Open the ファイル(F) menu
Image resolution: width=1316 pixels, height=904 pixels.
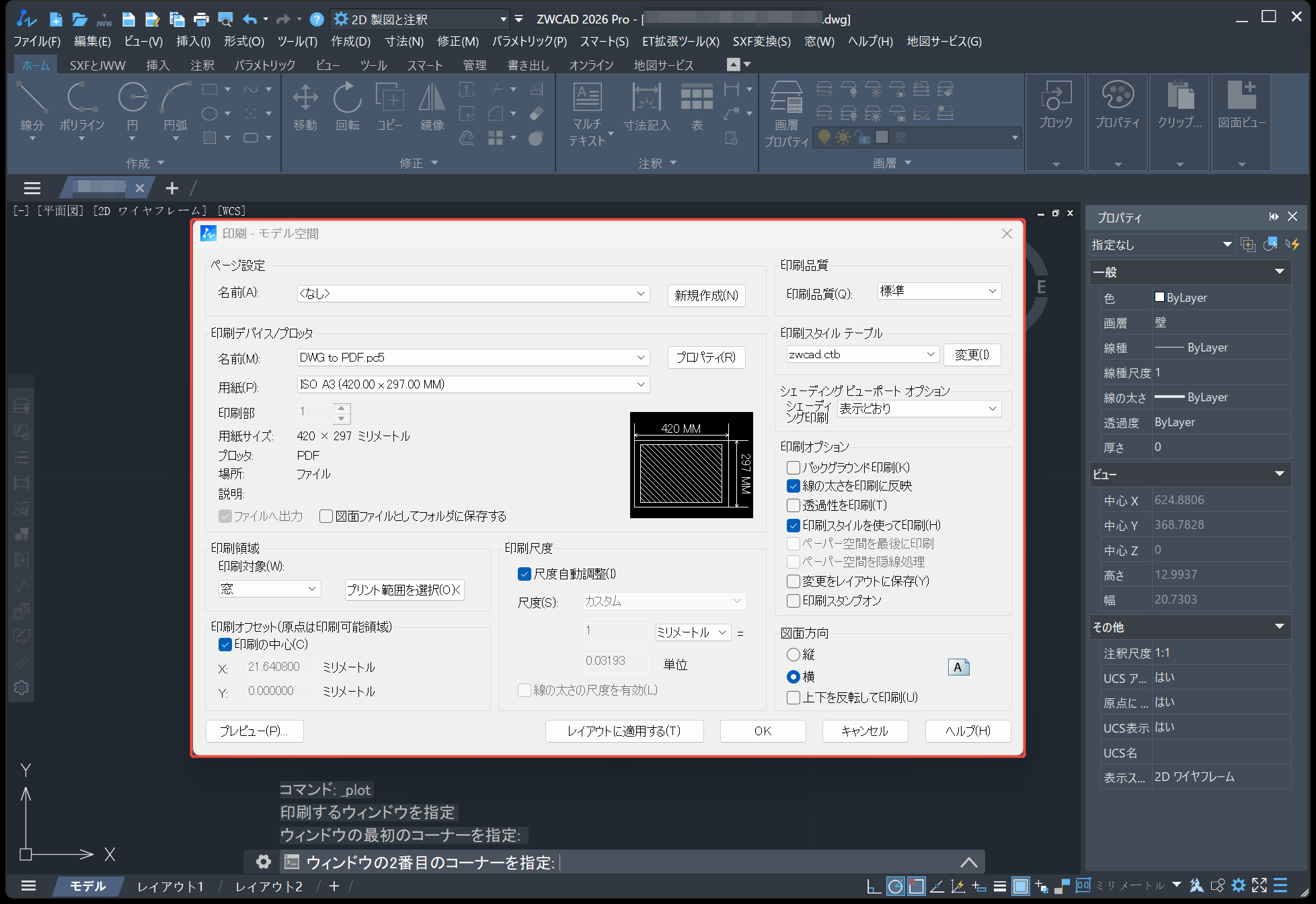(x=37, y=42)
